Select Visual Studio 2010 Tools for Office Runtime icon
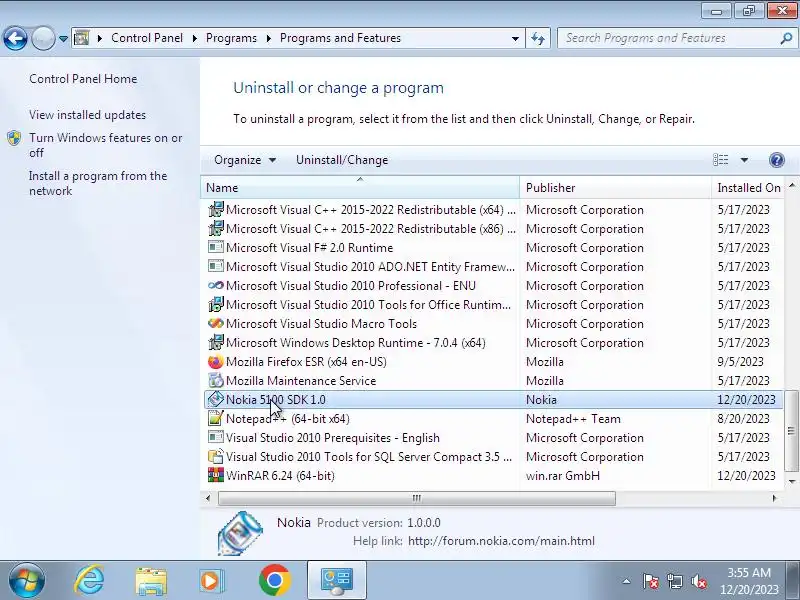 tap(216, 305)
